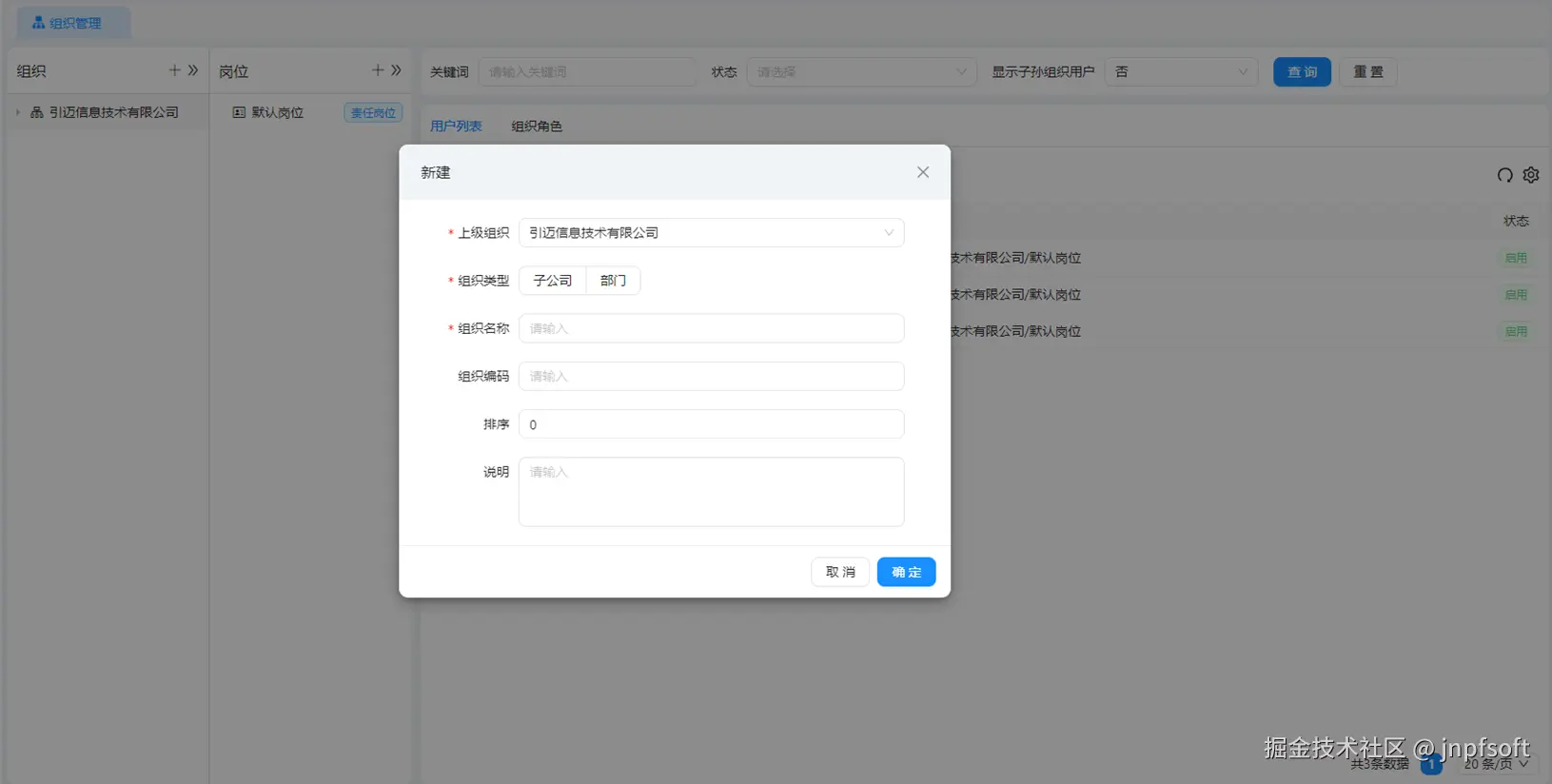The image size is (1552, 784).
Task: Focus the 组织编码 input field
Action: 711,376
